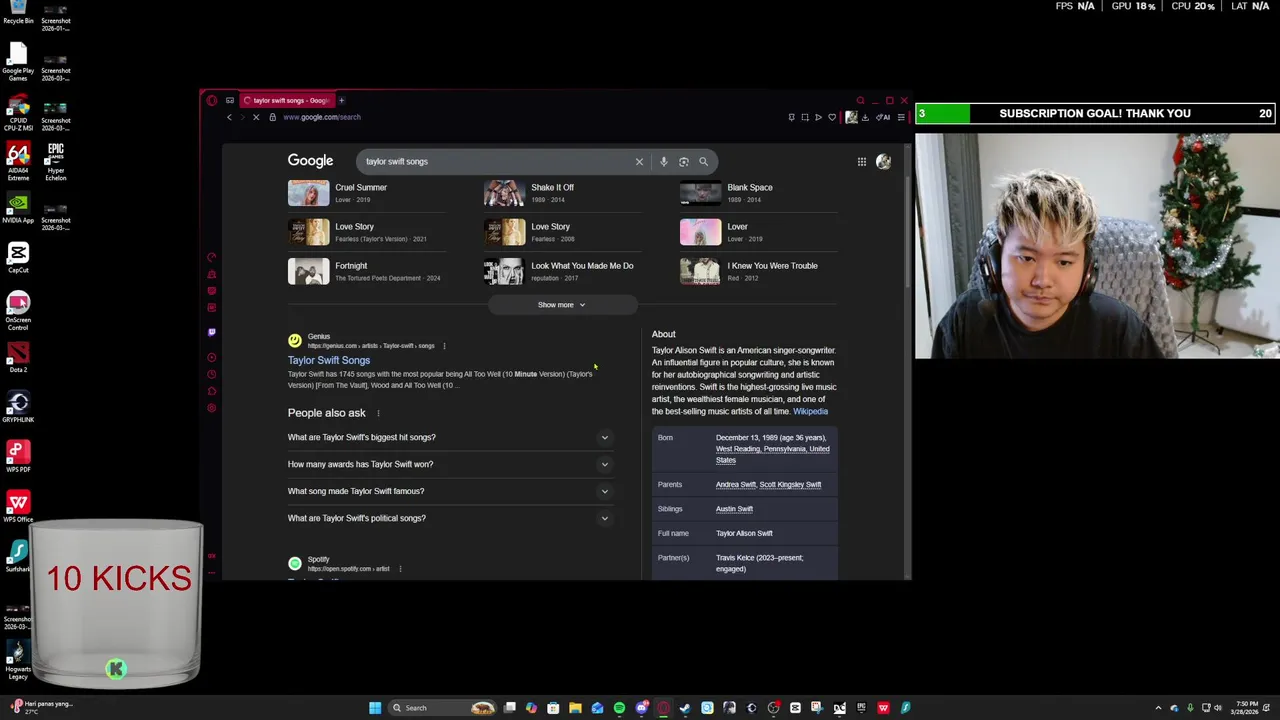Switch to 'taylor swift songs' browser tab

[x=285, y=100]
